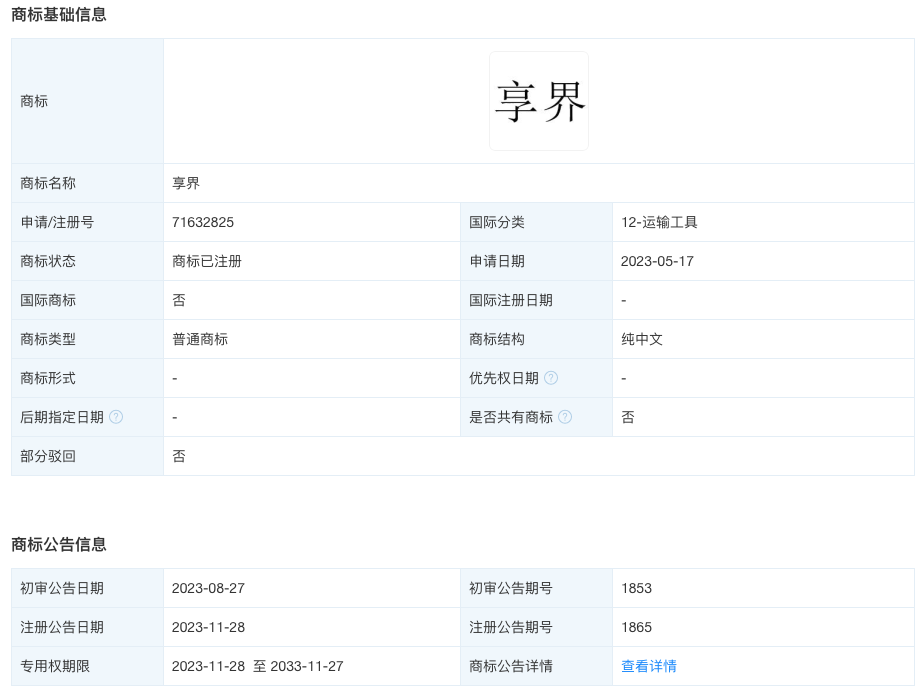The image size is (920, 691).
Task: Click the 普通商标 trademark type value
Action: [x=200, y=339]
